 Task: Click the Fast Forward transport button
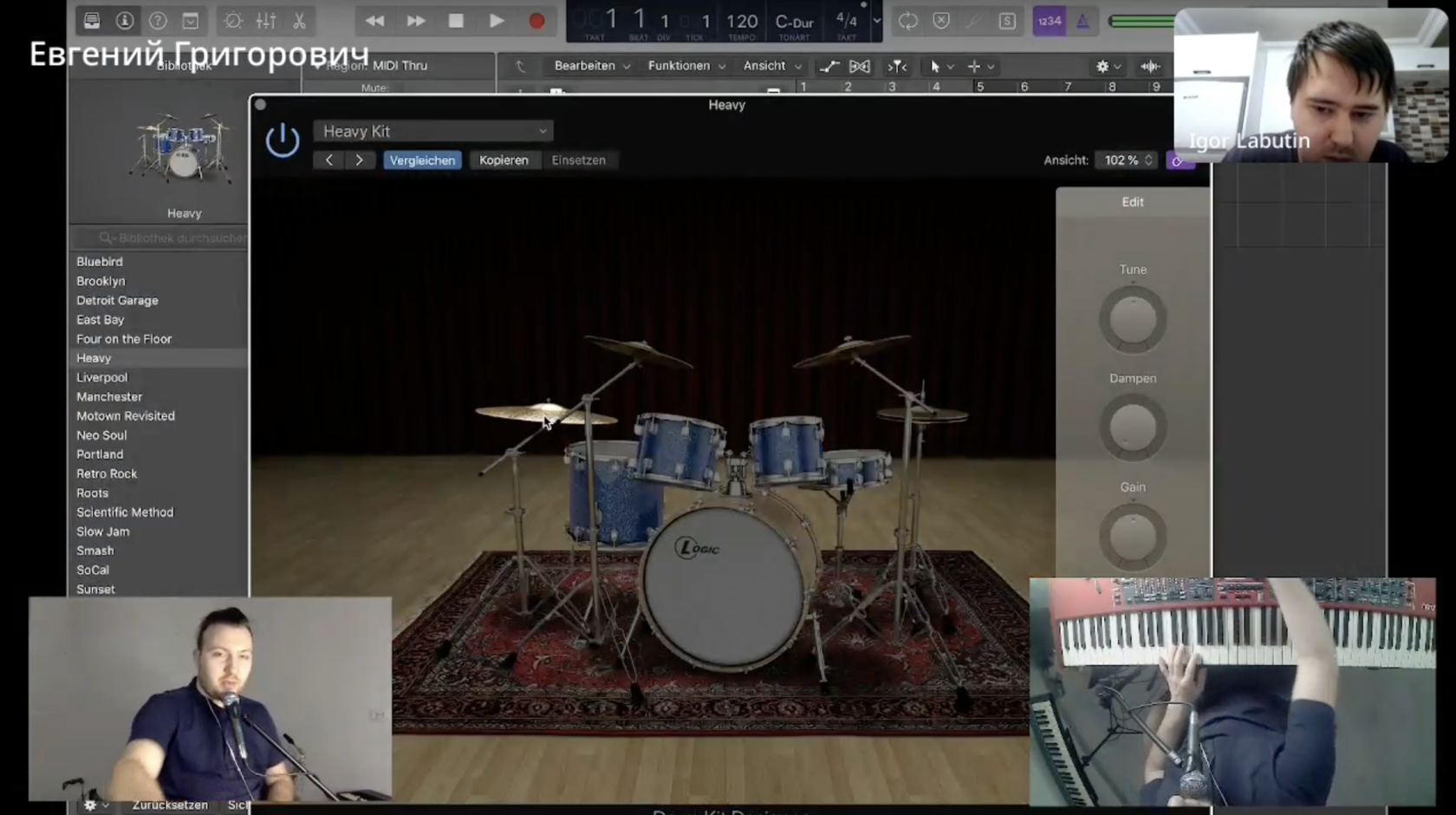[x=416, y=20]
